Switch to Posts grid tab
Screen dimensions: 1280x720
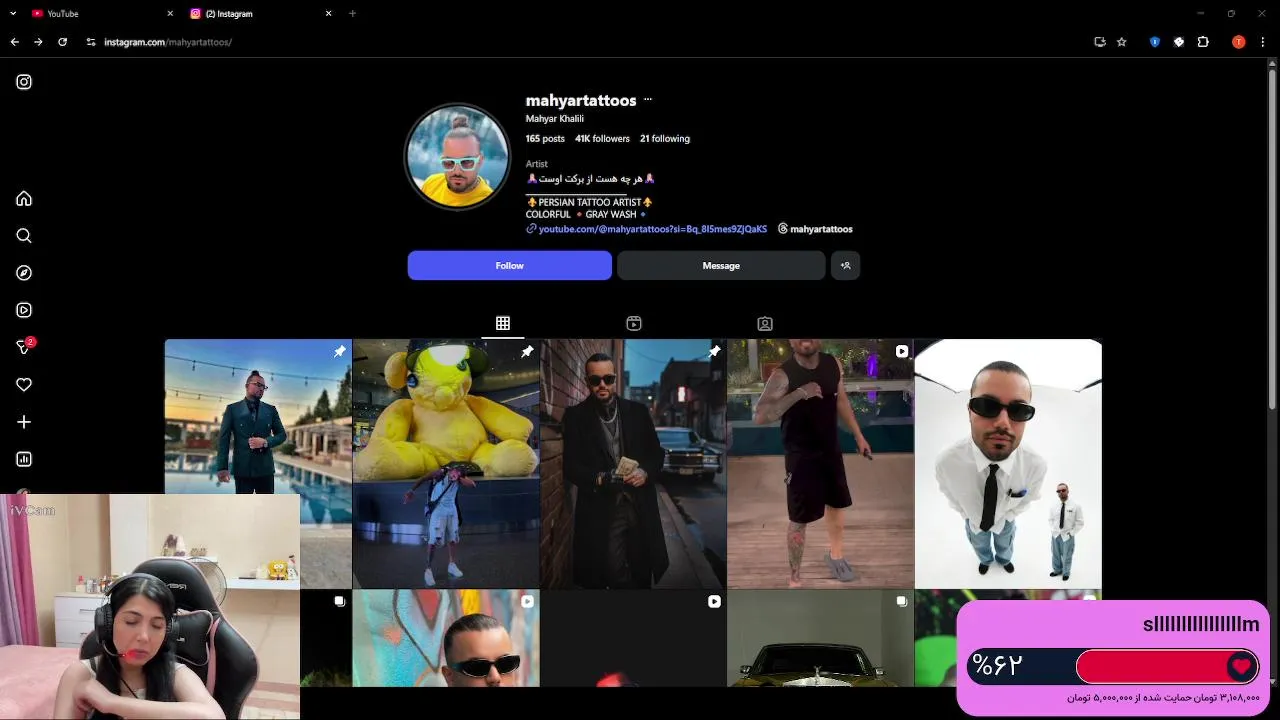(x=503, y=323)
